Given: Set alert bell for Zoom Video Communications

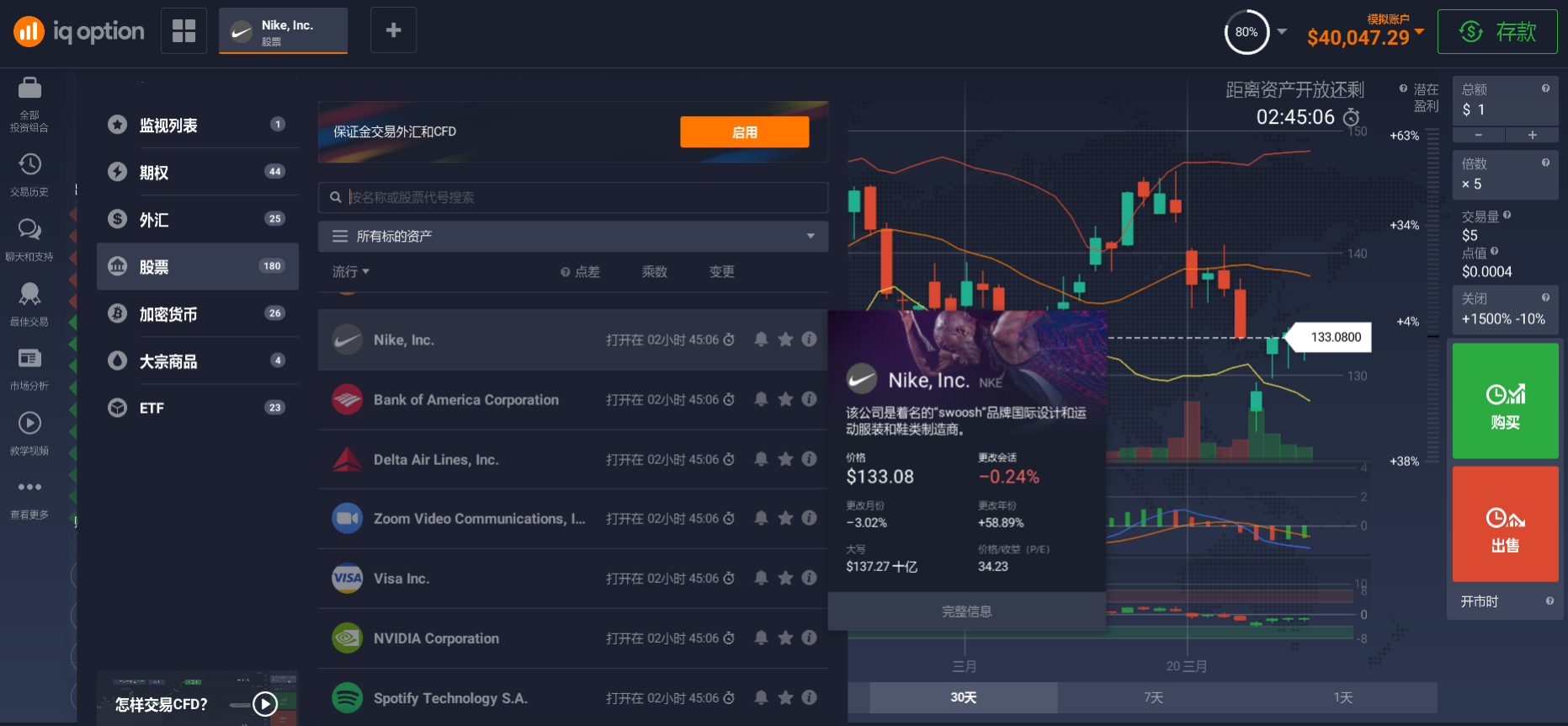Looking at the screenshot, I should click(x=761, y=518).
